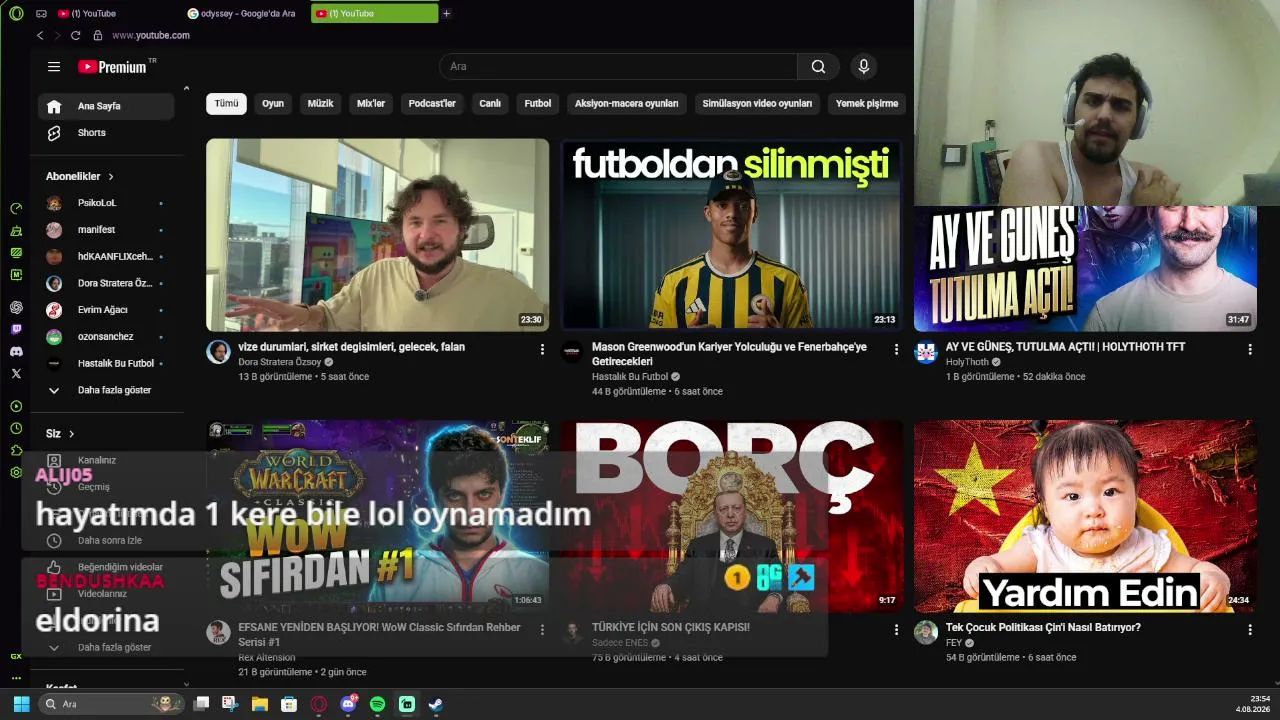
Task: Select the Aksiyon-macera oyunları chip
Action: [x=626, y=103]
